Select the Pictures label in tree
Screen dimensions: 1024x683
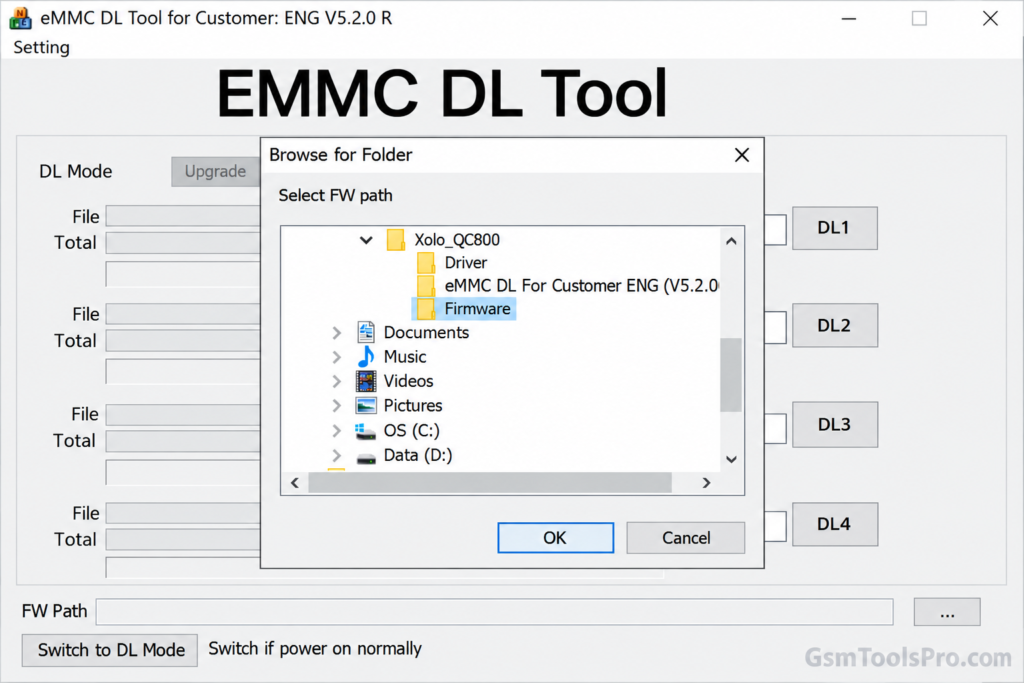click(413, 405)
